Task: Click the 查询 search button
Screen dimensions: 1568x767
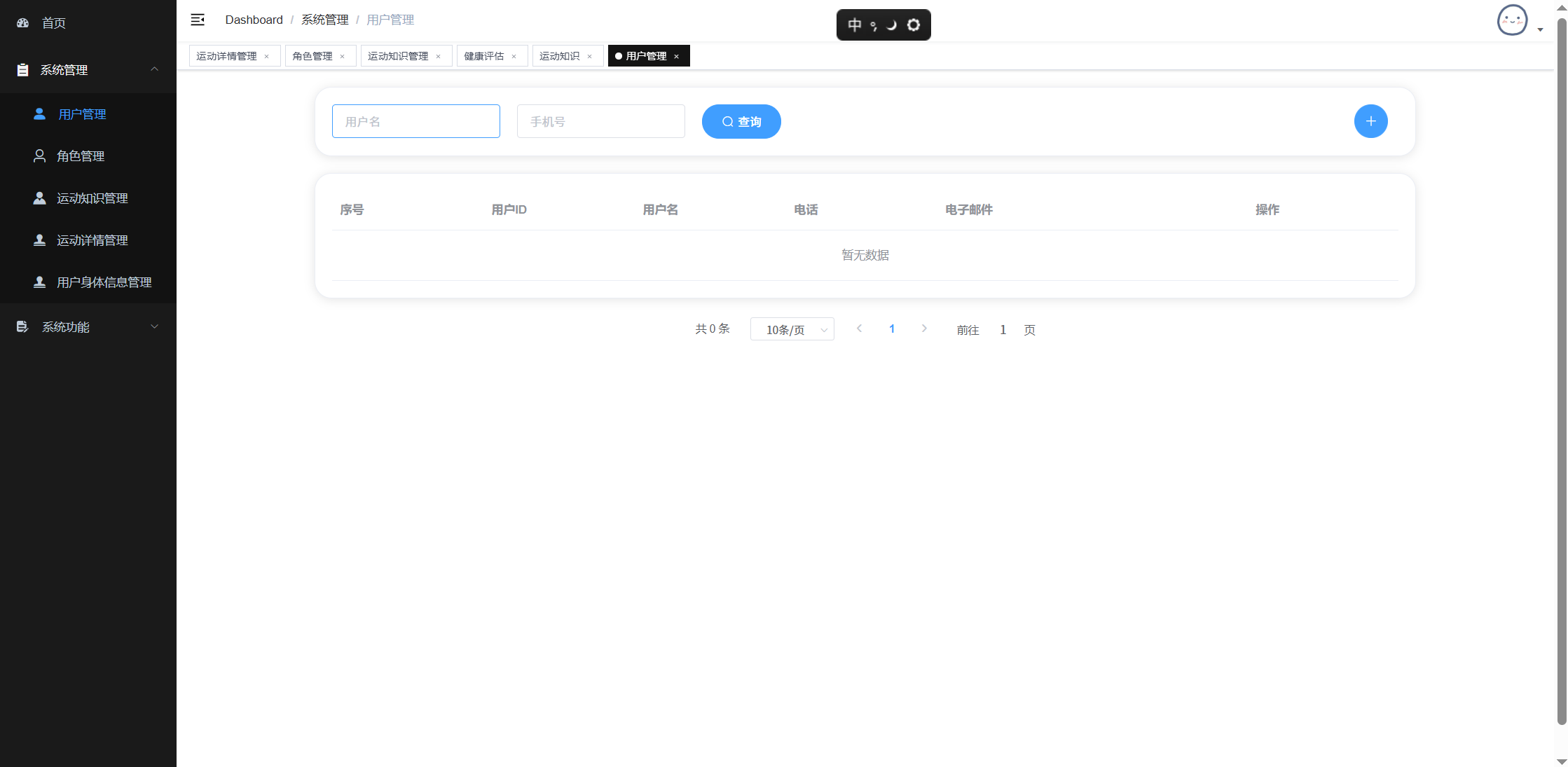Action: click(x=741, y=121)
